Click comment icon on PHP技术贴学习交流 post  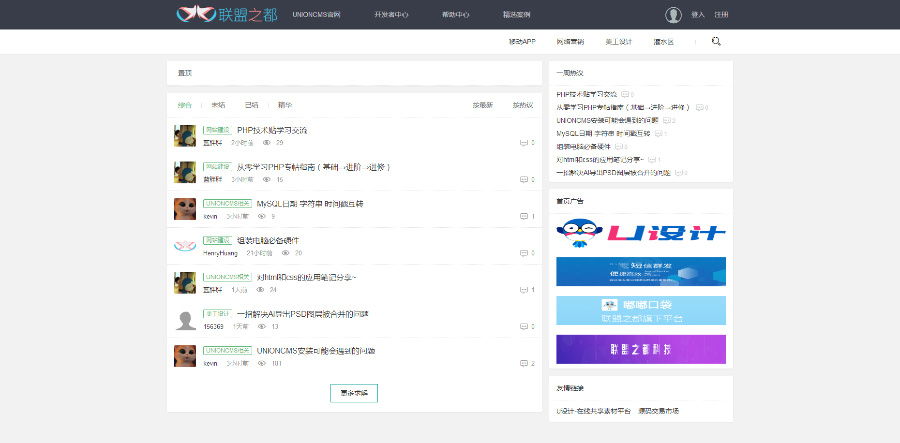523,142
